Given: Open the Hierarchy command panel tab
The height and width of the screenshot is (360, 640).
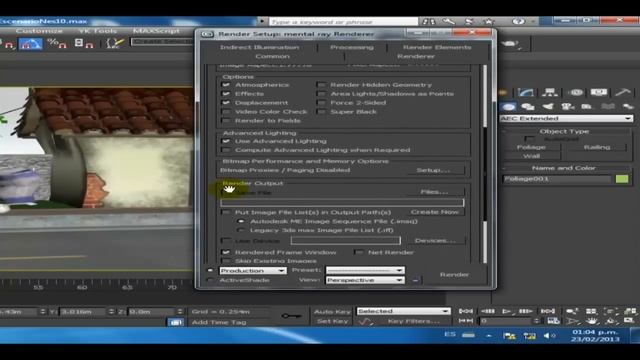Looking at the screenshot, I should click(550, 93).
